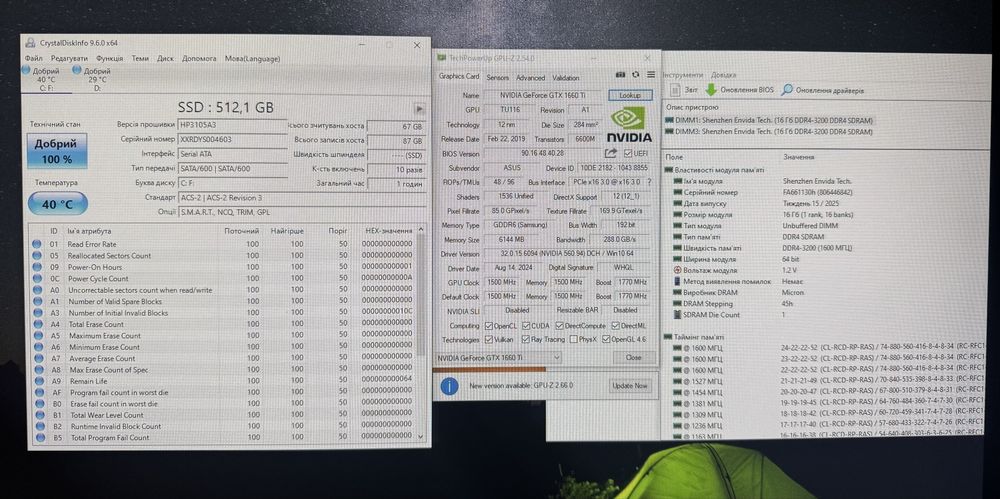Click scroll down arrow in SMART list
Viewport: 1000px width, 499px height.
(420, 436)
